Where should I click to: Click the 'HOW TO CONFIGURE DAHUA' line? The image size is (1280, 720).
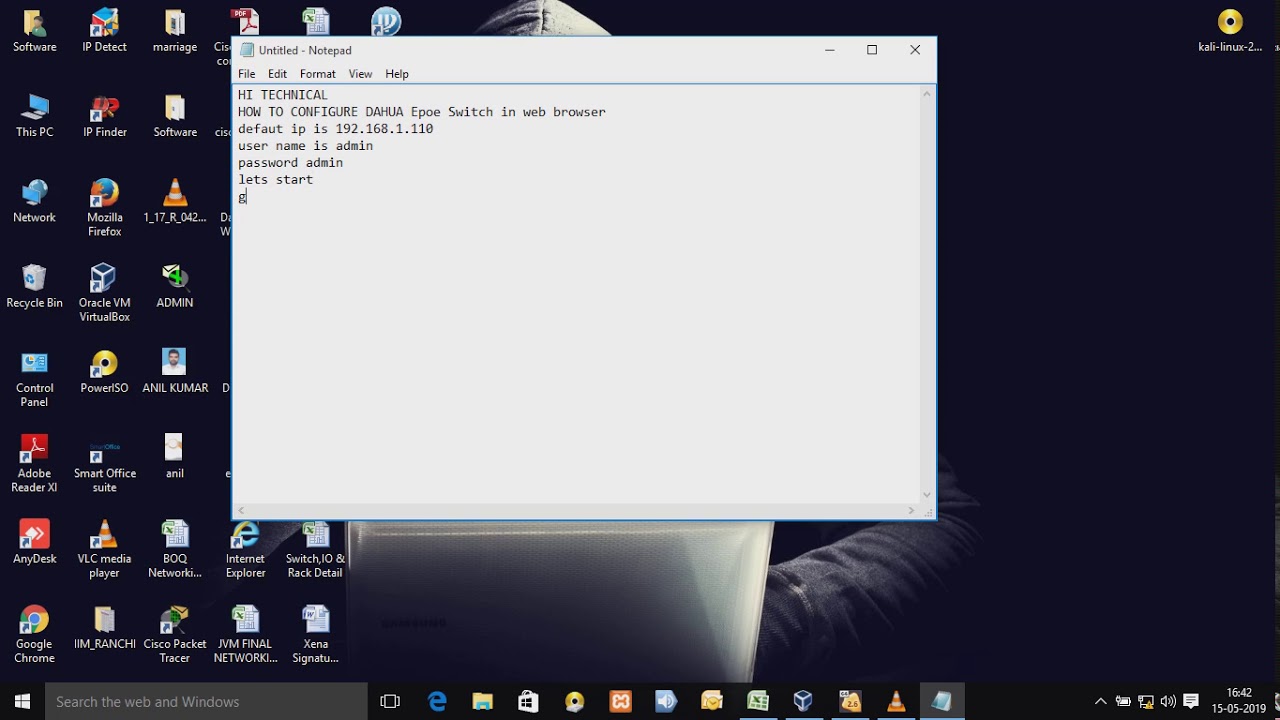click(x=422, y=112)
